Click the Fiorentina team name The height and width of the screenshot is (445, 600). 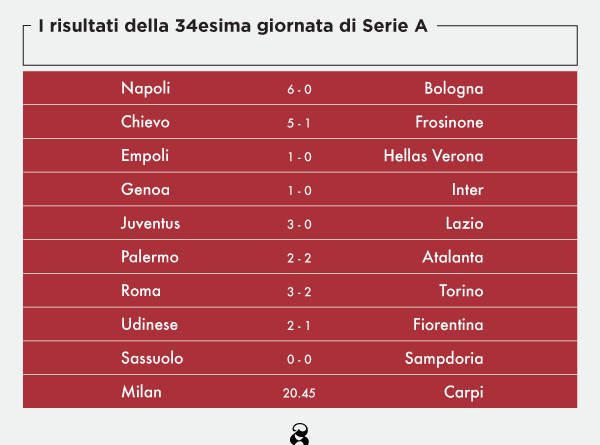pos(448,325)
